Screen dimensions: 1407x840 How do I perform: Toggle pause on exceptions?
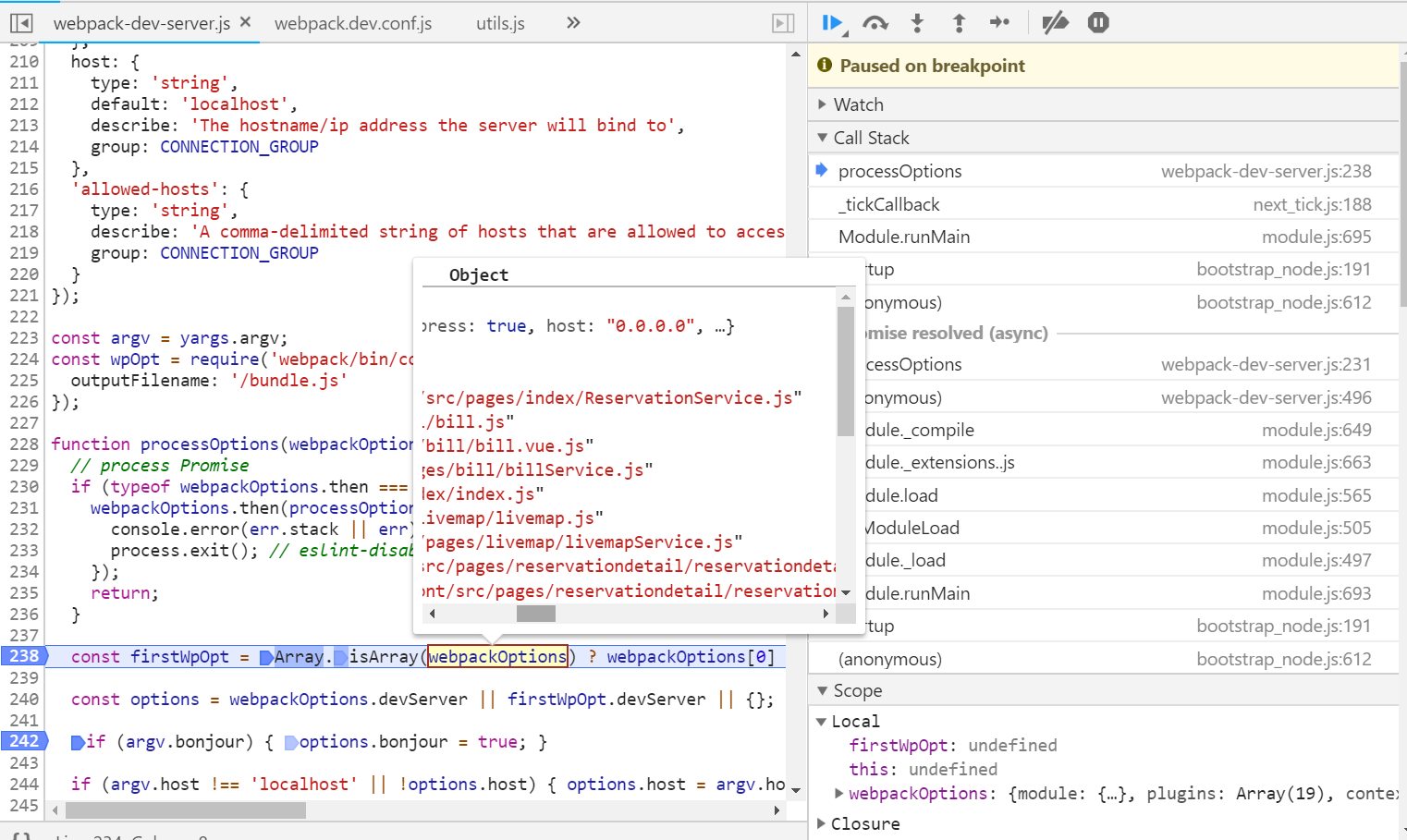coord(1098,23)
